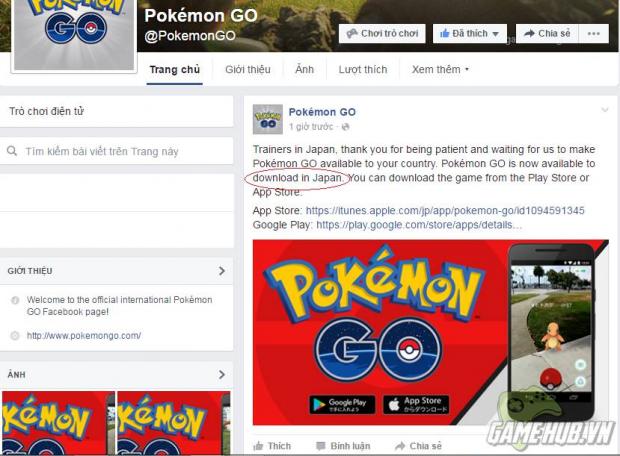
Task: Open the first photo thumbnail under ẢNH
Action: (x=58, y=422)
